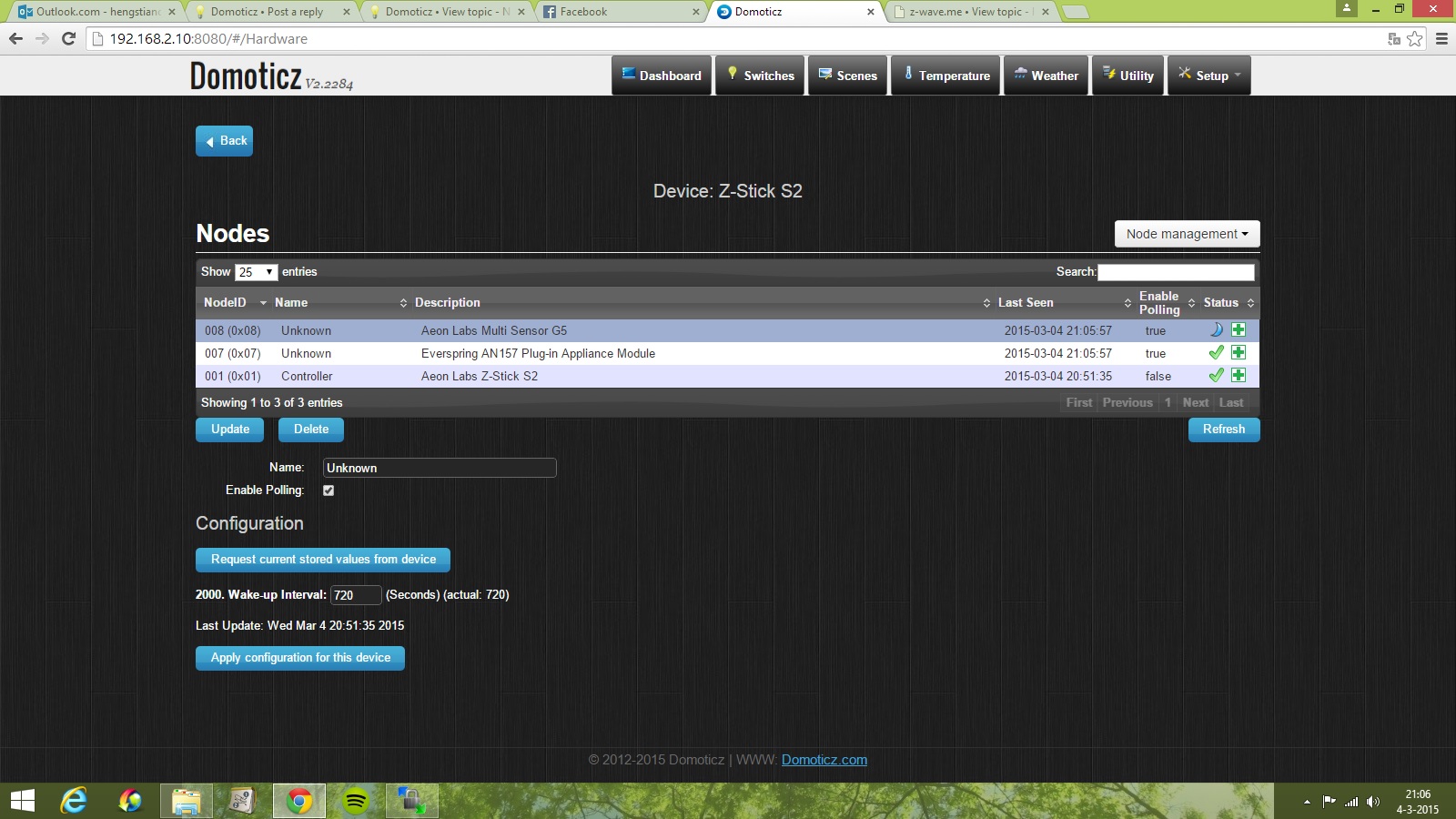
Task: Open the Utility tab
Action: coord(1127,76)
